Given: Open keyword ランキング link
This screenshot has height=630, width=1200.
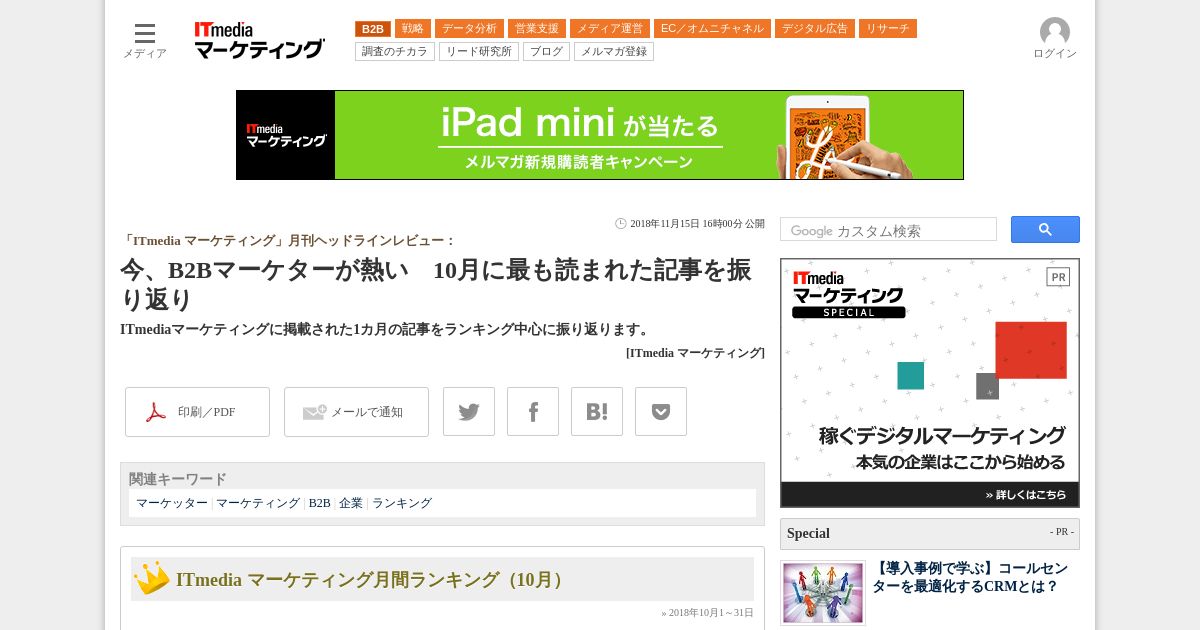Looking at the screenshot, I should click(402, 503).
